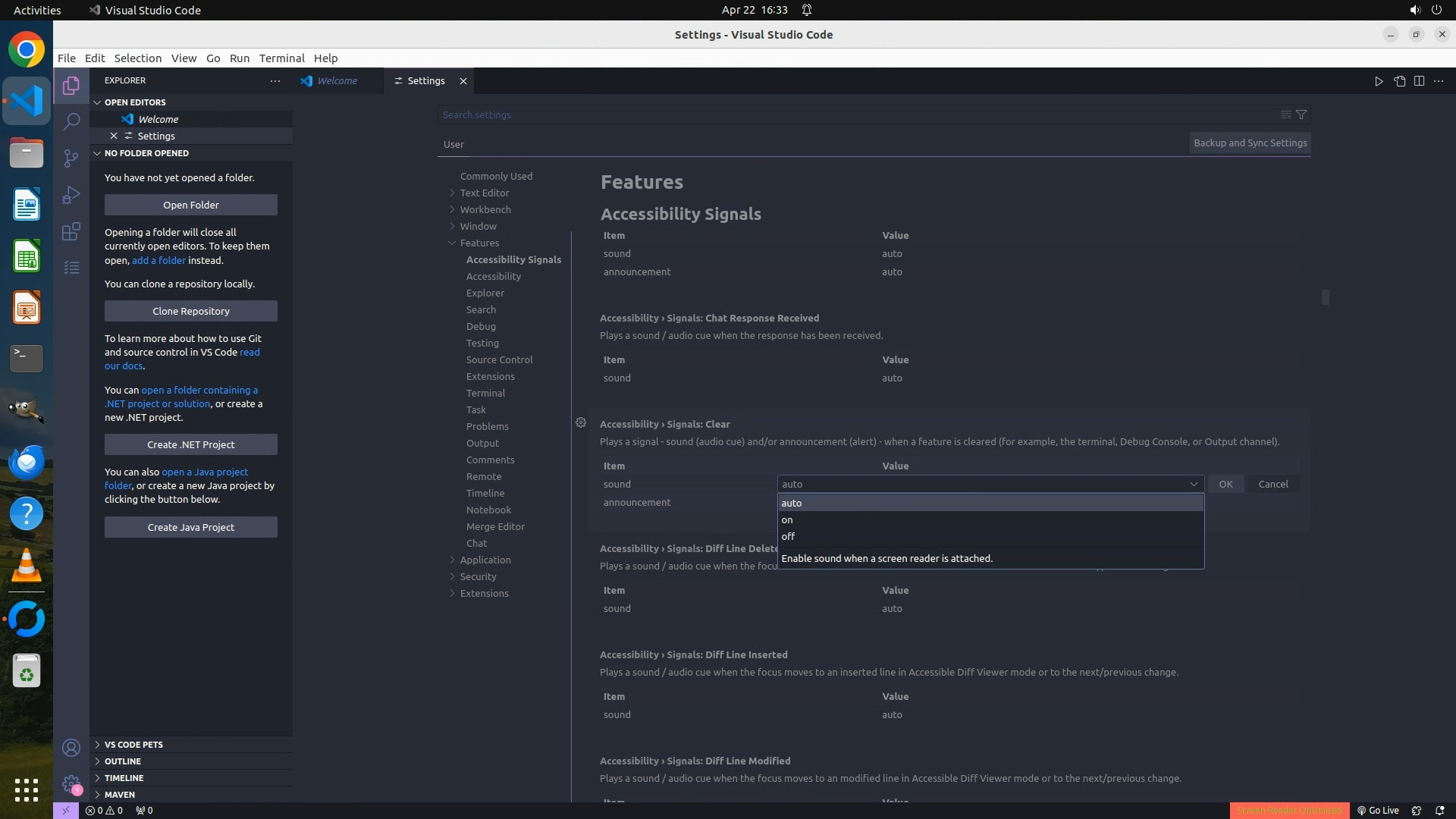Click Open Settings JSON icon
Screen dimensions: 1456x819
[1399, 81]
